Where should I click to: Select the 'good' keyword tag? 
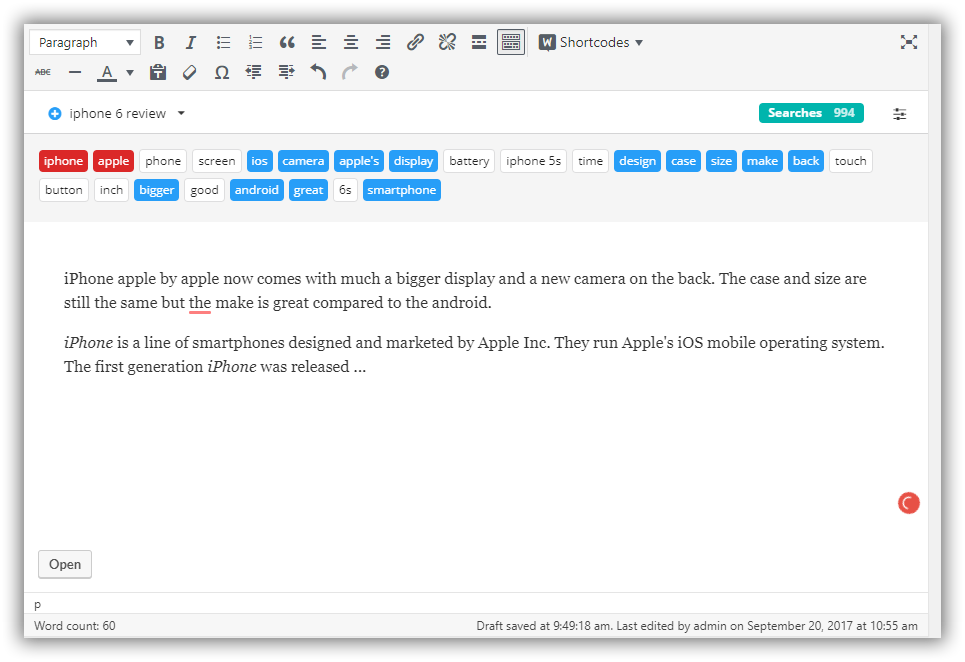(x=204, y=190)
